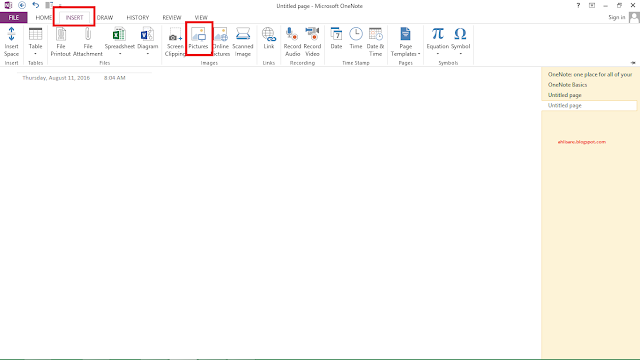Insert an Excel Spreadsheet
This screenshot has width=640, height=360.
pyautogui.click(x=119, y=40)
